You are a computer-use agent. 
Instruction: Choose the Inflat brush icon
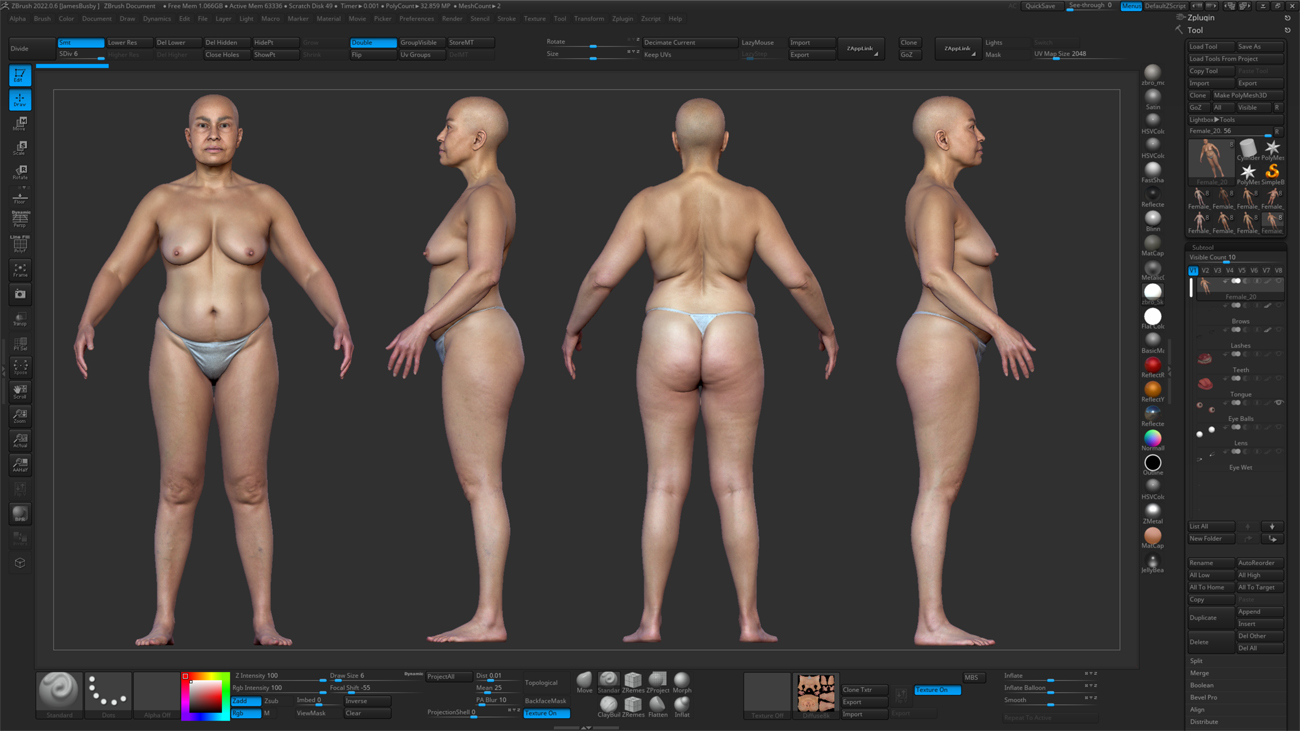tap(681, 707)
